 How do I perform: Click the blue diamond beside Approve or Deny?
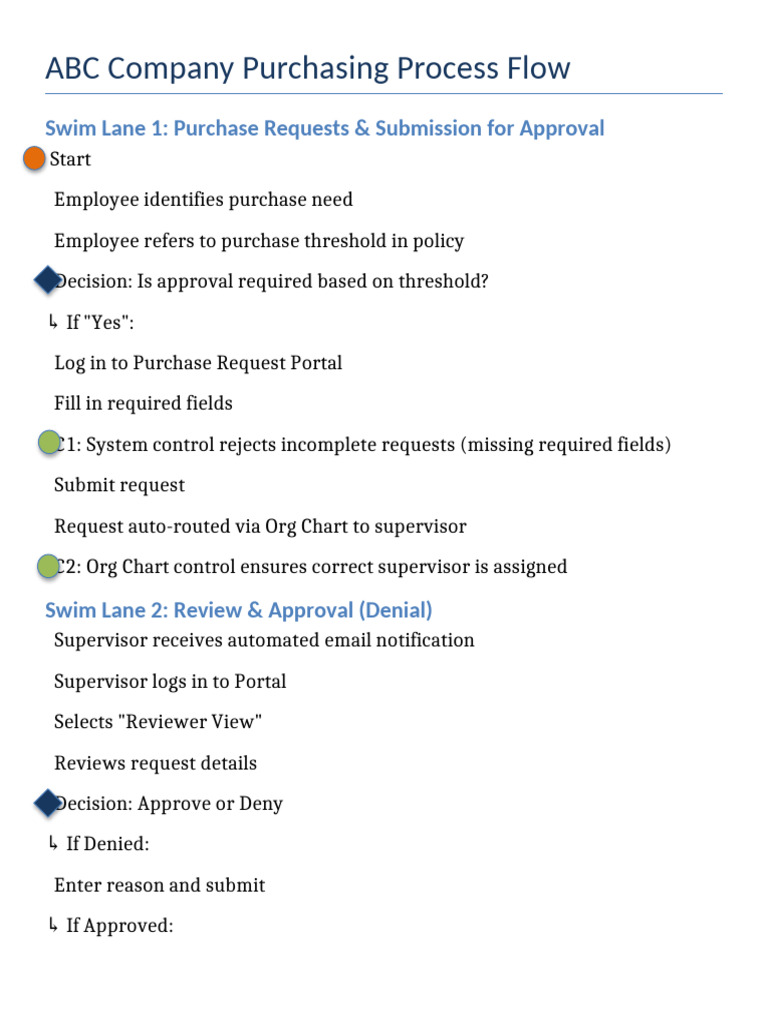pos(47,802)
